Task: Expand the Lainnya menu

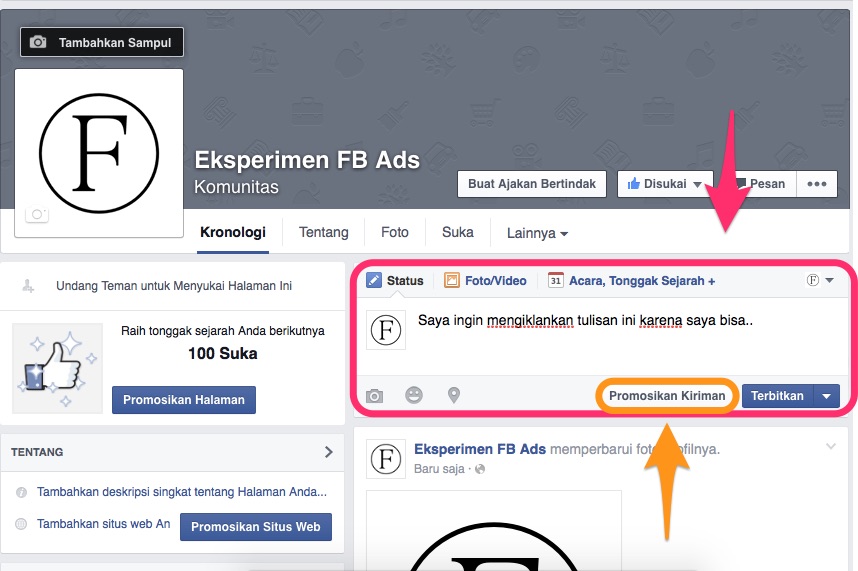Action: 537,234
